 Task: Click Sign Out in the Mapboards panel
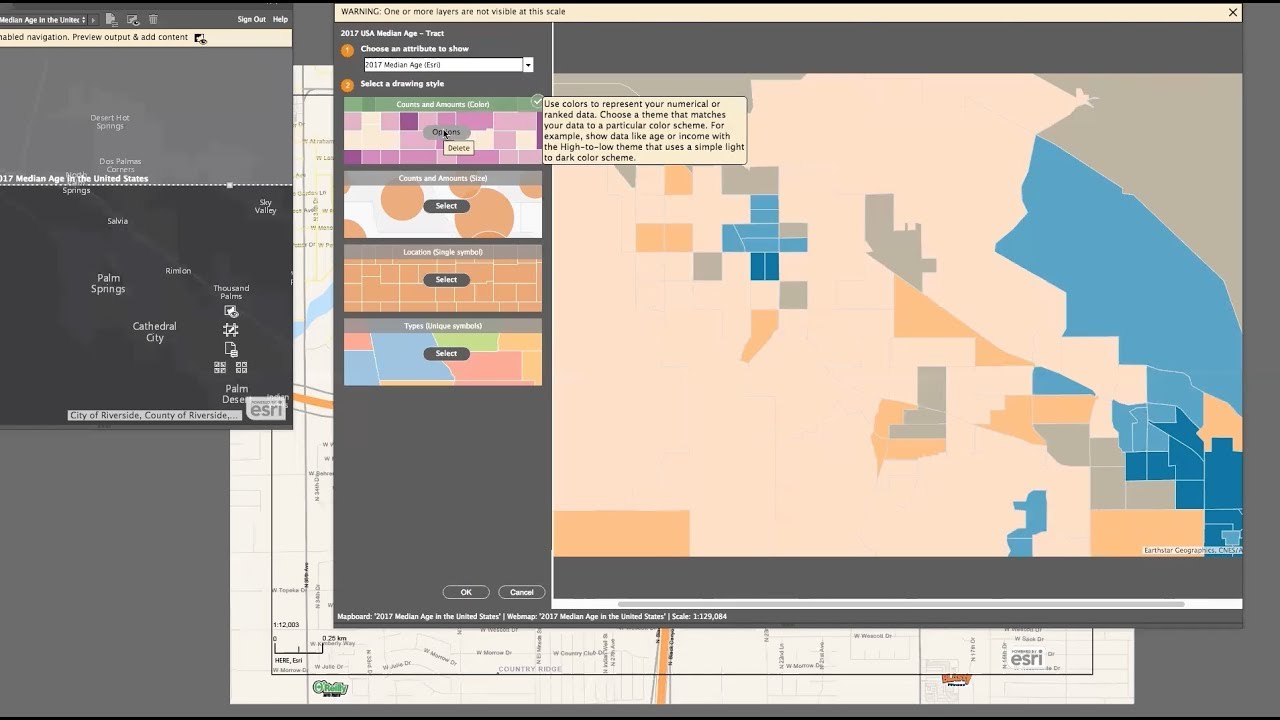click(x=252, y=19)
